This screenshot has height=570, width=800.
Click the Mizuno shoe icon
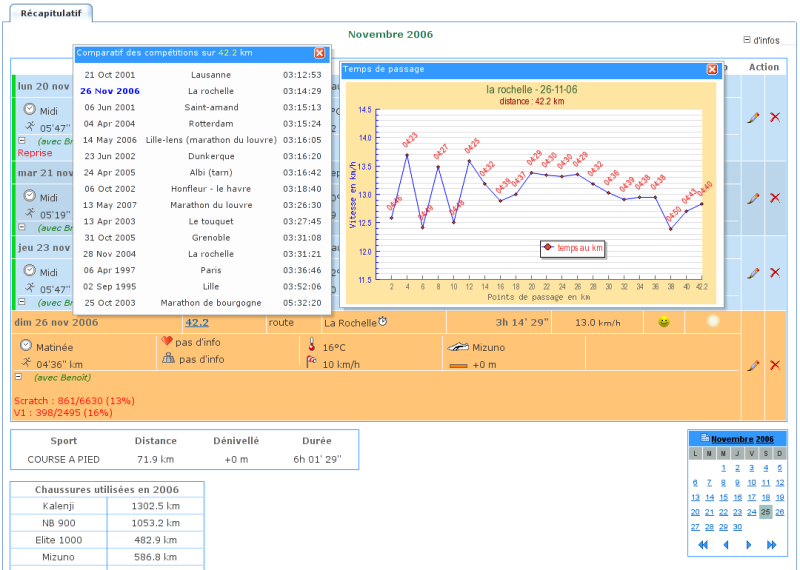458,347
